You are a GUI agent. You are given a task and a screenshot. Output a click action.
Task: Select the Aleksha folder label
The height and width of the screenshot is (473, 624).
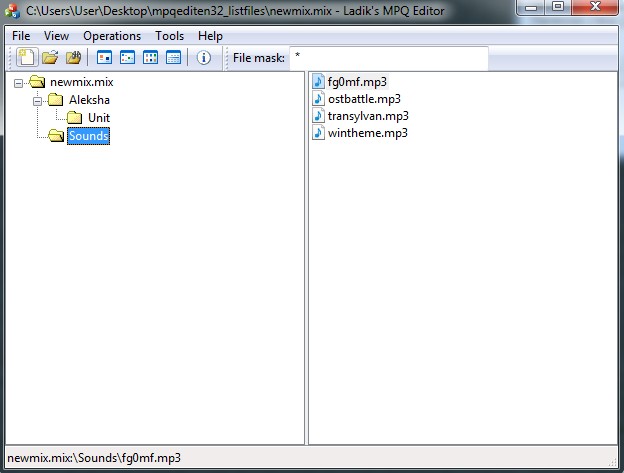tap(89, 99)
